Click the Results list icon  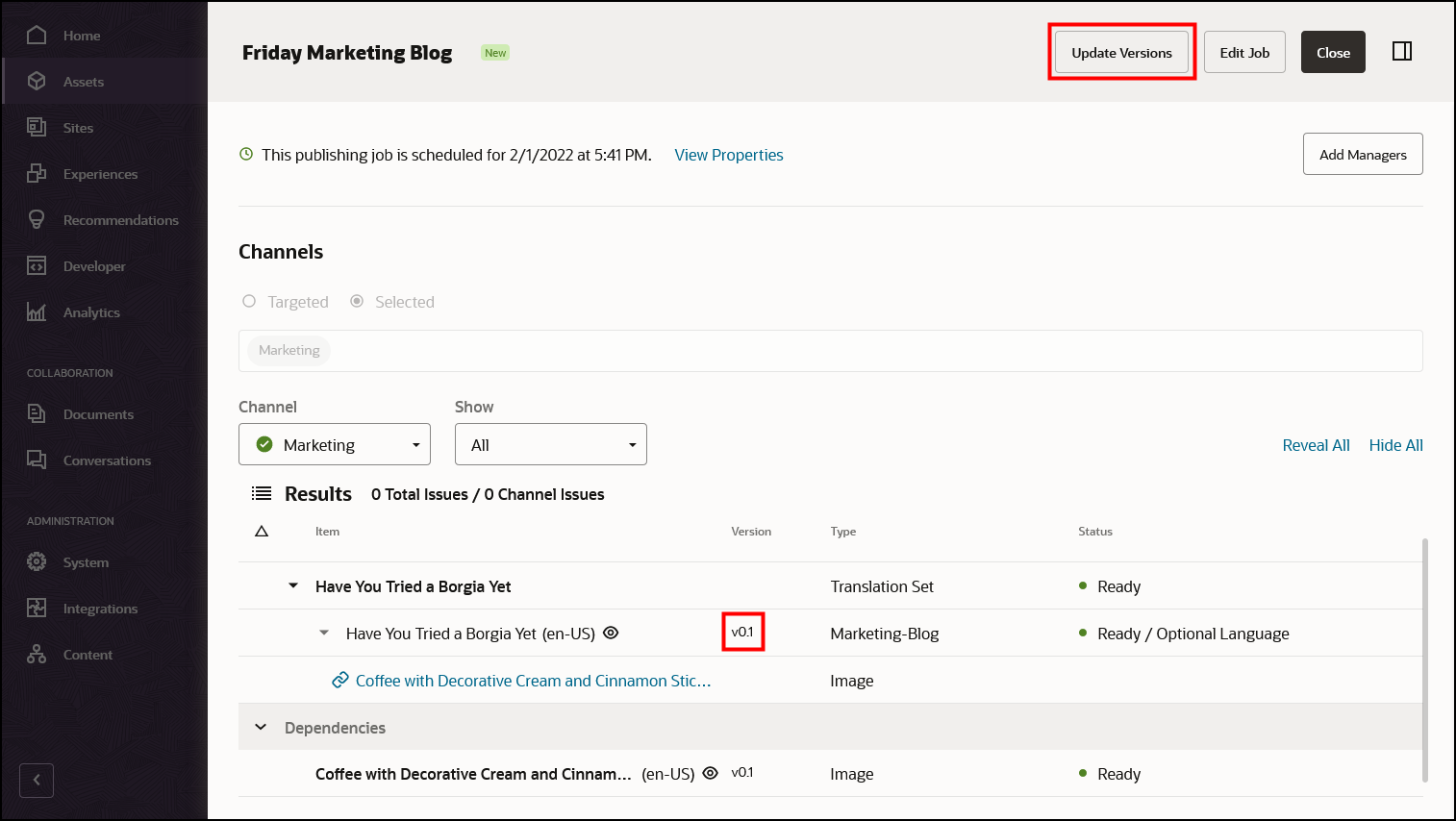click(x=262, y=494)
